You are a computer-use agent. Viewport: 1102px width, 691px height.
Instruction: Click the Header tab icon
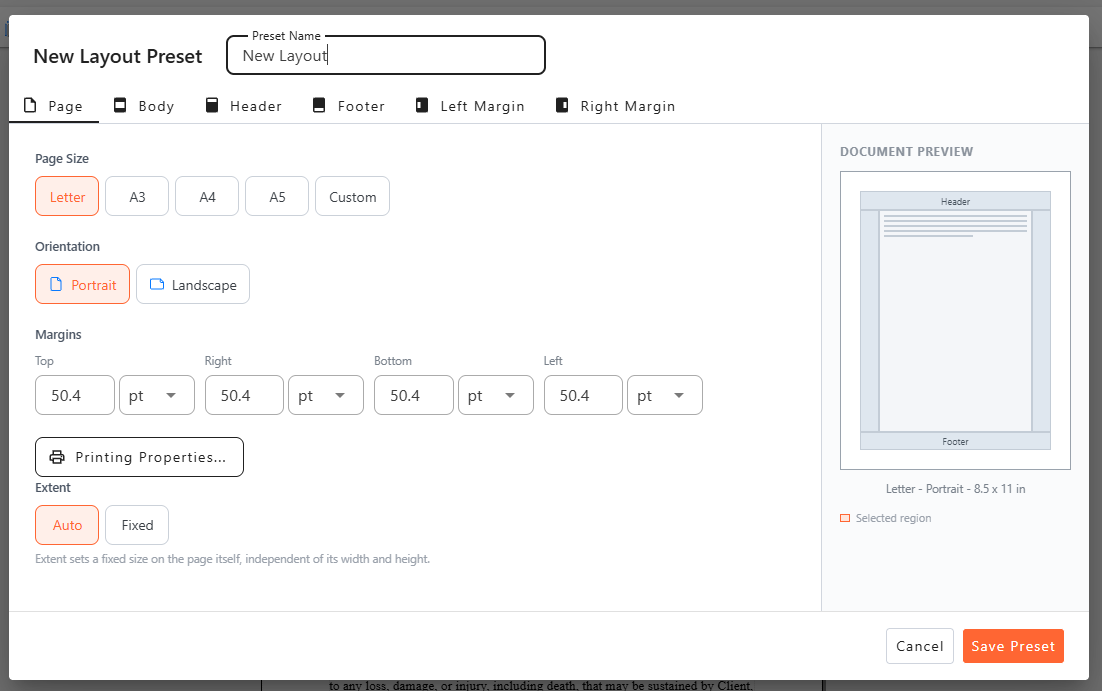click(212, 105)
